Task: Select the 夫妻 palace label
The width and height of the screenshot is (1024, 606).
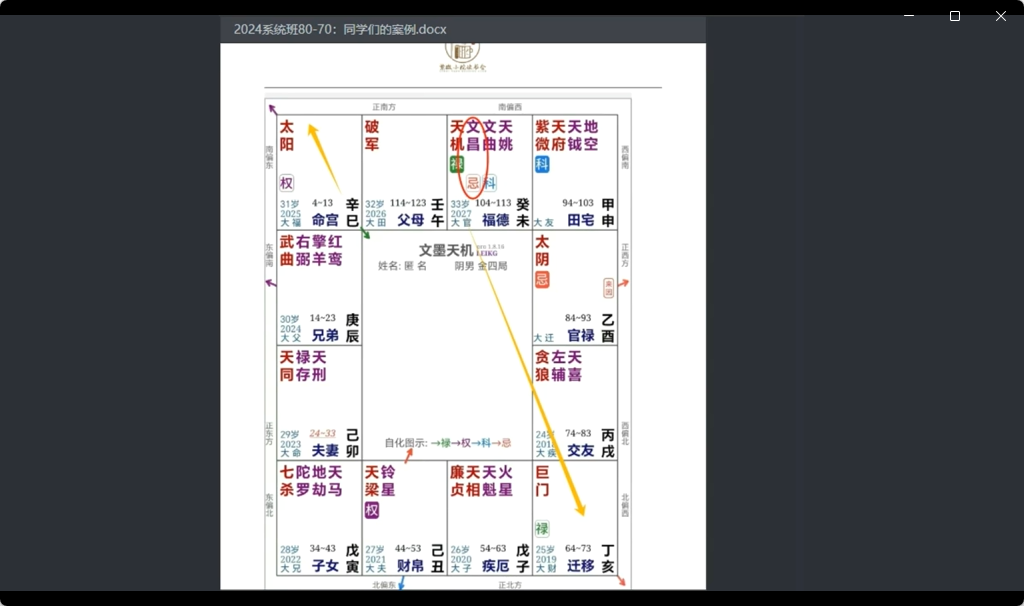Action: click(x=325, y=451)
